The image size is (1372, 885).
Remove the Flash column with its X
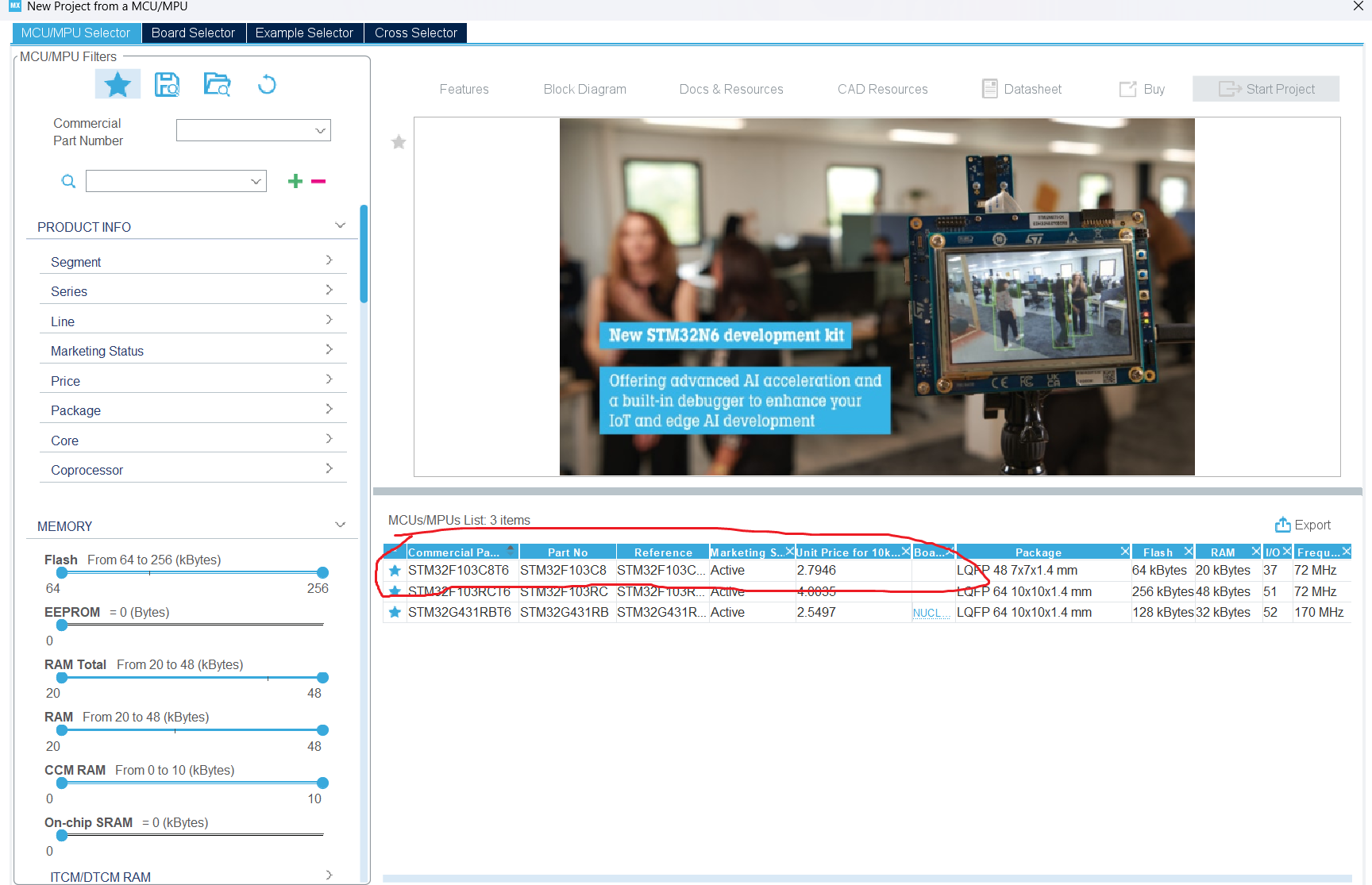[1189, 551]
